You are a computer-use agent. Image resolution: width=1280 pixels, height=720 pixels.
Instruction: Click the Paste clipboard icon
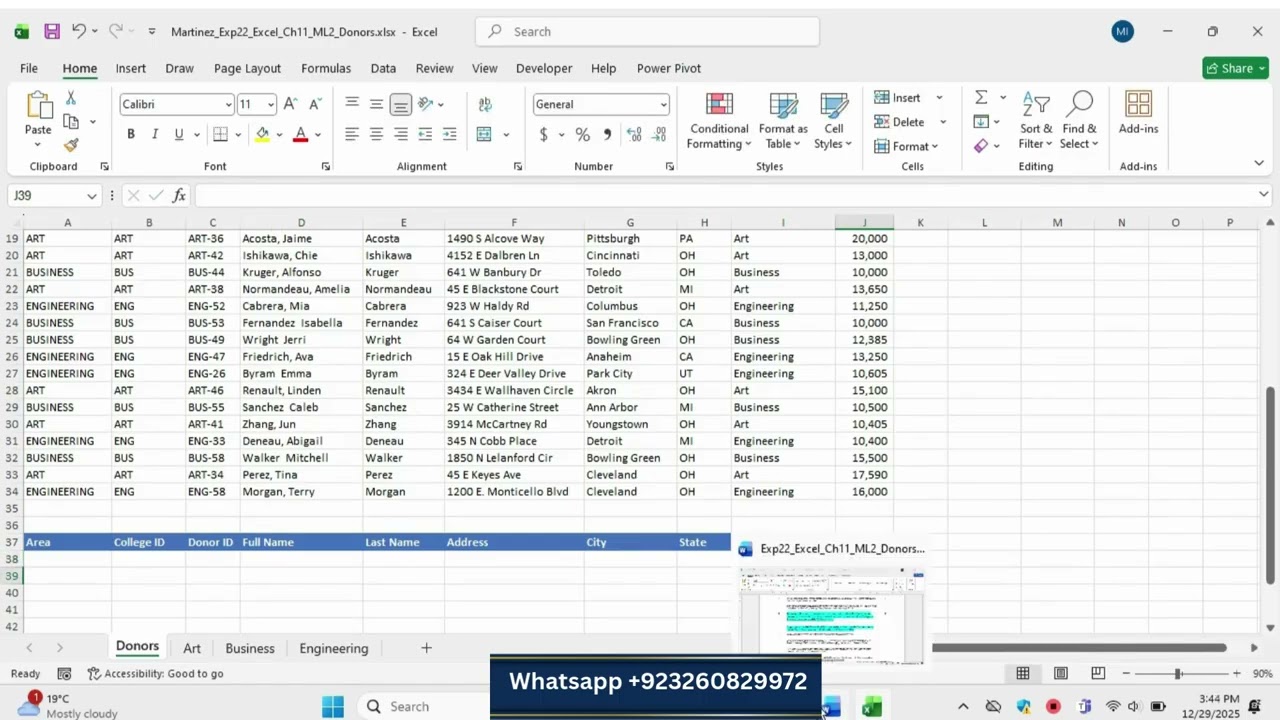38,105
